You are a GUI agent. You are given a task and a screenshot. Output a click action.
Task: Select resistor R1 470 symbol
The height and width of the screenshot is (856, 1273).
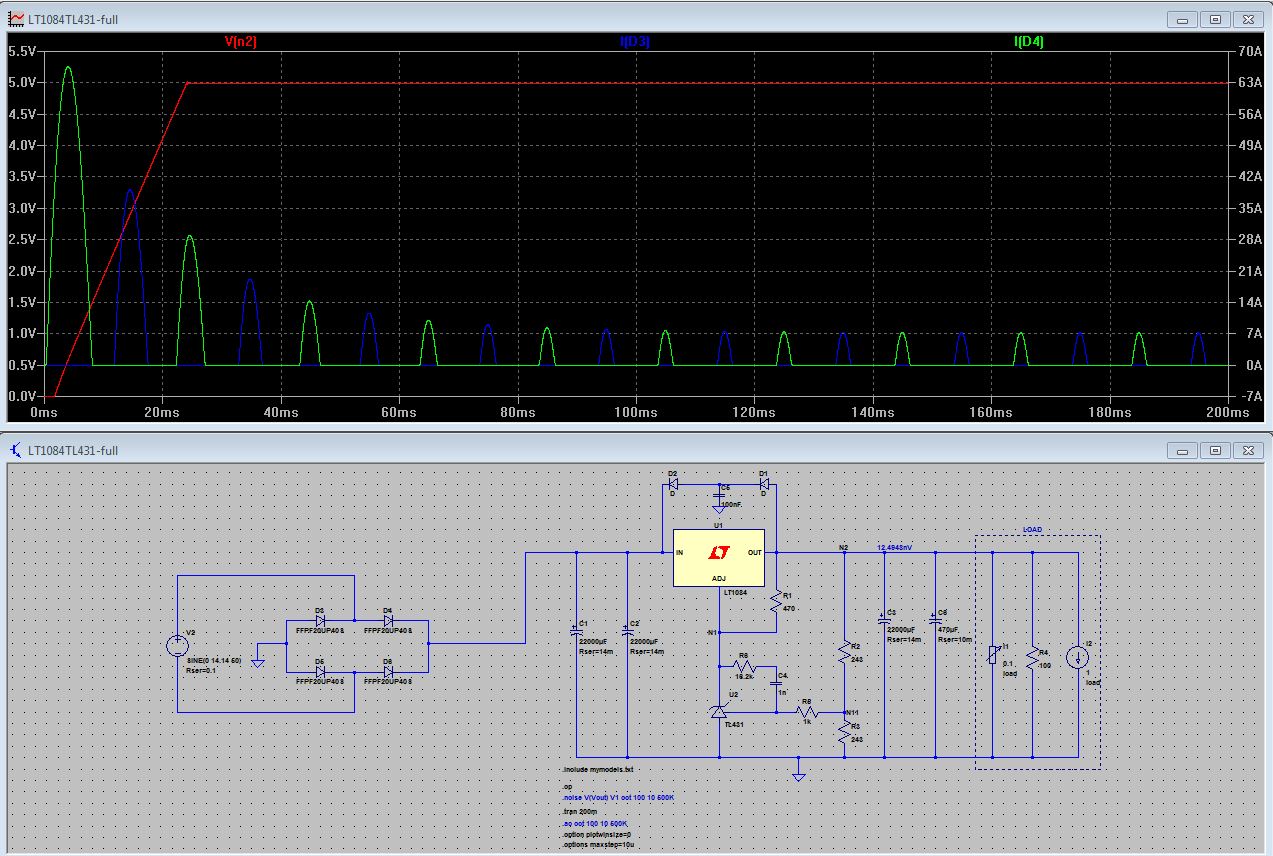coord(776,601)
